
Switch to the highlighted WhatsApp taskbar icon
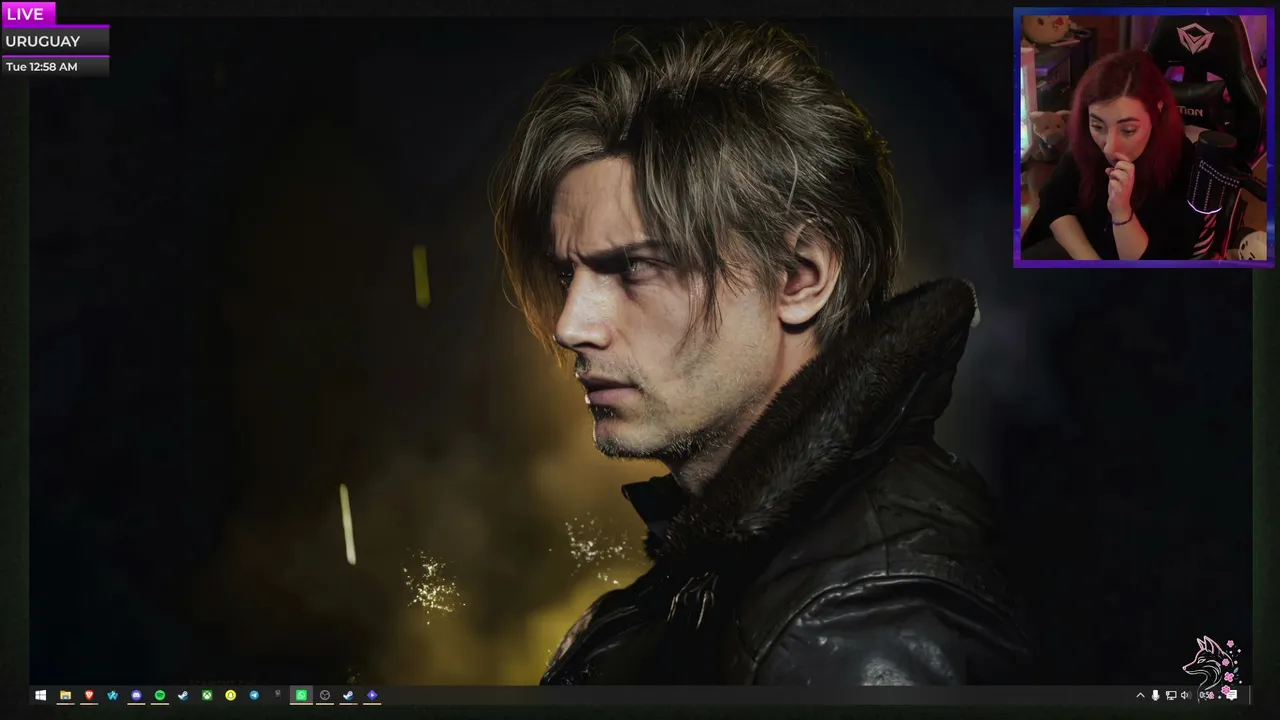coord(301,695)
